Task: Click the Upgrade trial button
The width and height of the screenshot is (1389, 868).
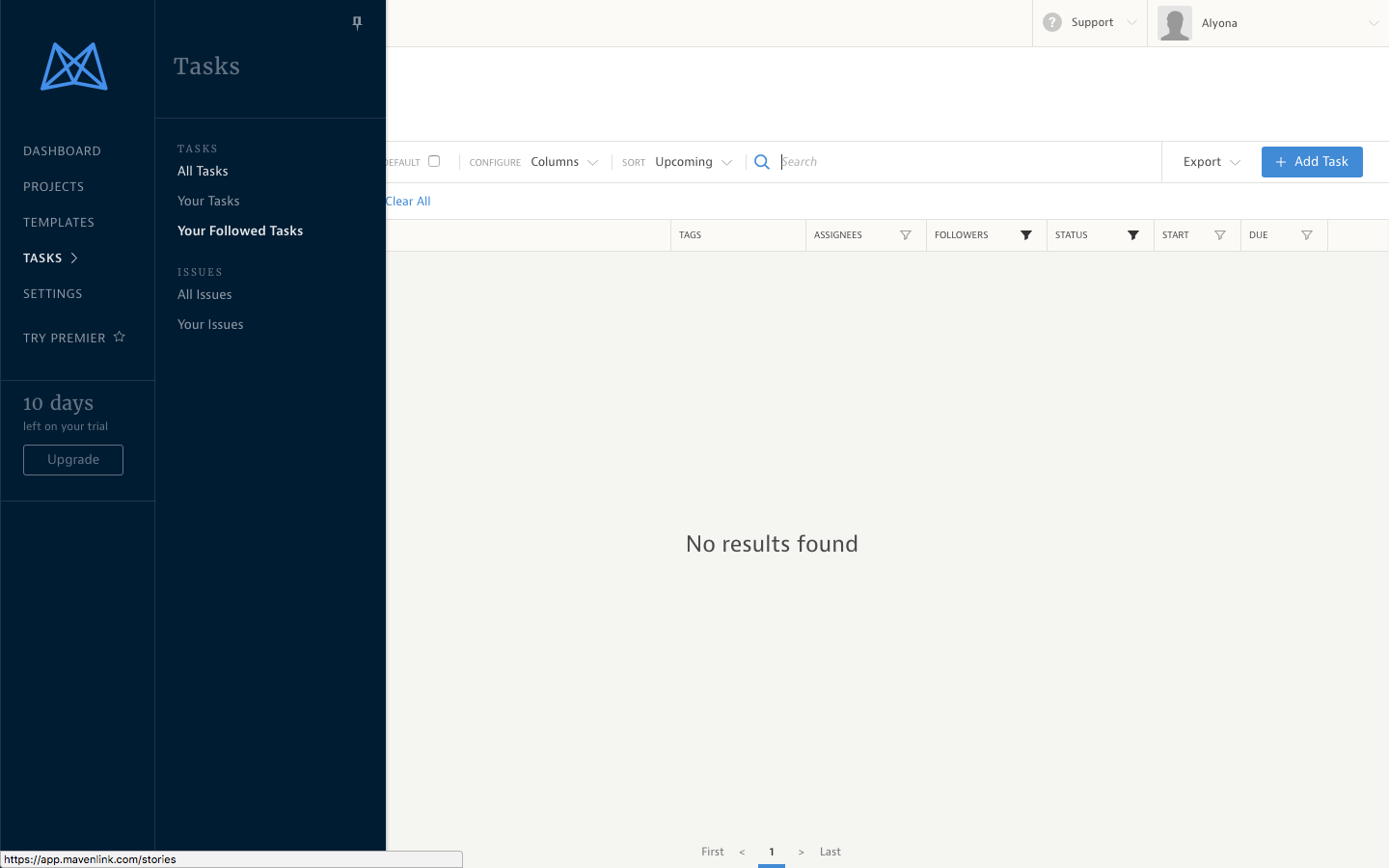Action: (x=73, y=460)
